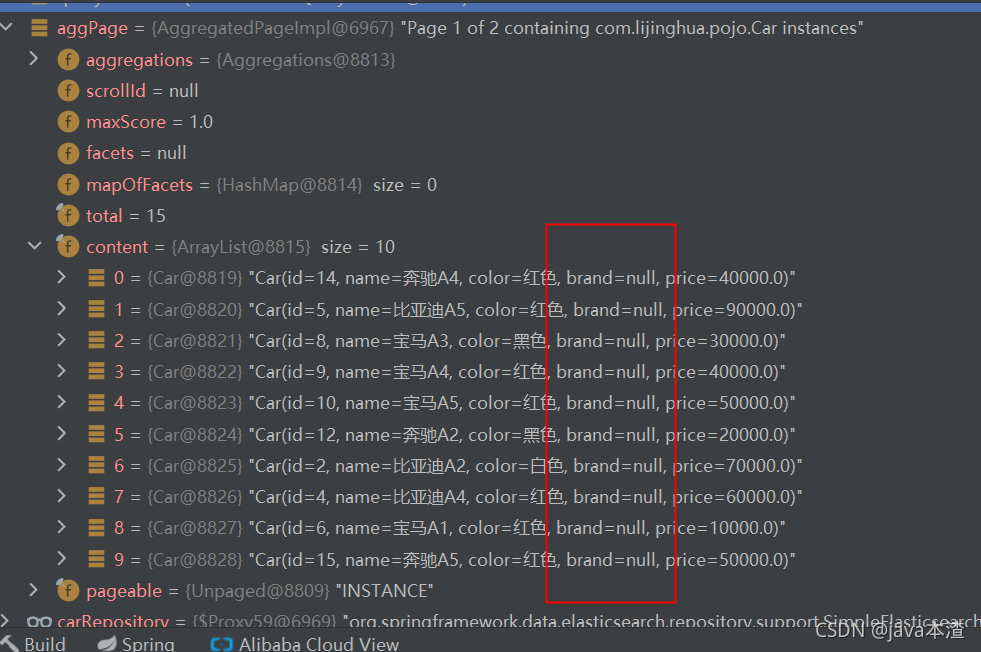Select the Aggregations@8813 value
Viewport: 981px width, 652px height.
pos(306,60)
